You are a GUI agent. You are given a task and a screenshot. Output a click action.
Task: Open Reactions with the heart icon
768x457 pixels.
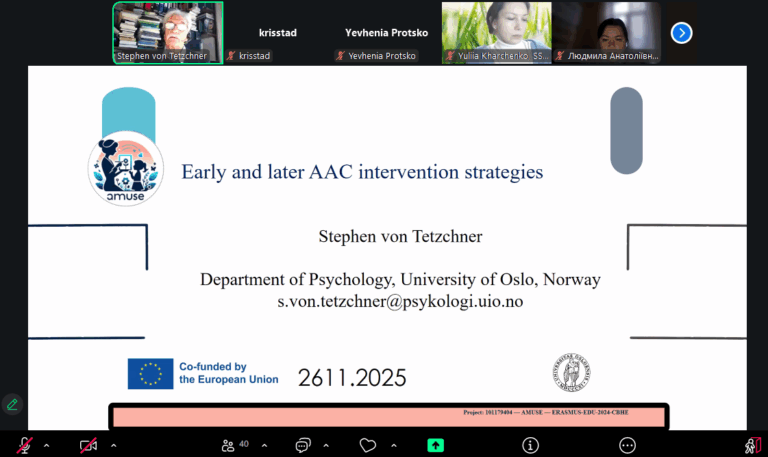[x=368, y=445]
